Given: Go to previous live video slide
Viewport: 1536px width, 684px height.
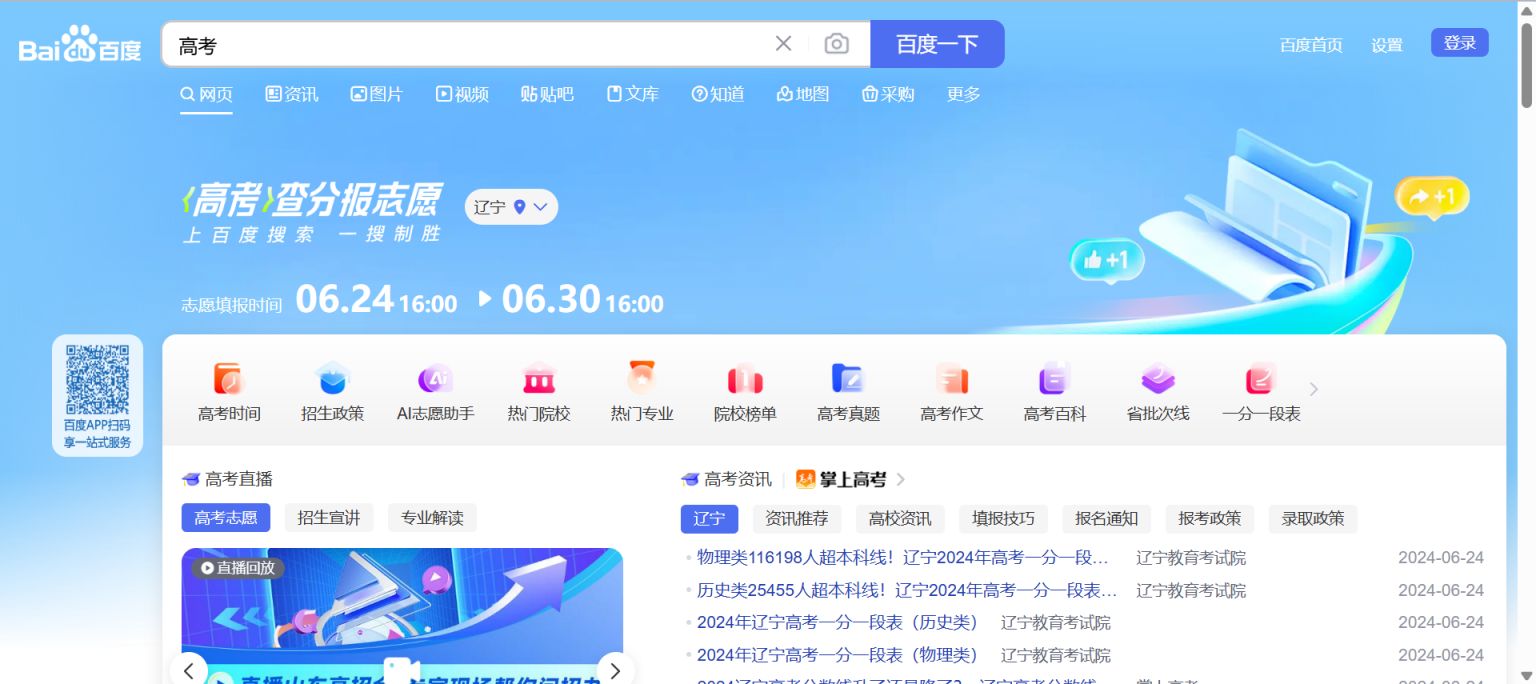Looking at the screenshot, I should pyautogui.click(x=189, y=670).
